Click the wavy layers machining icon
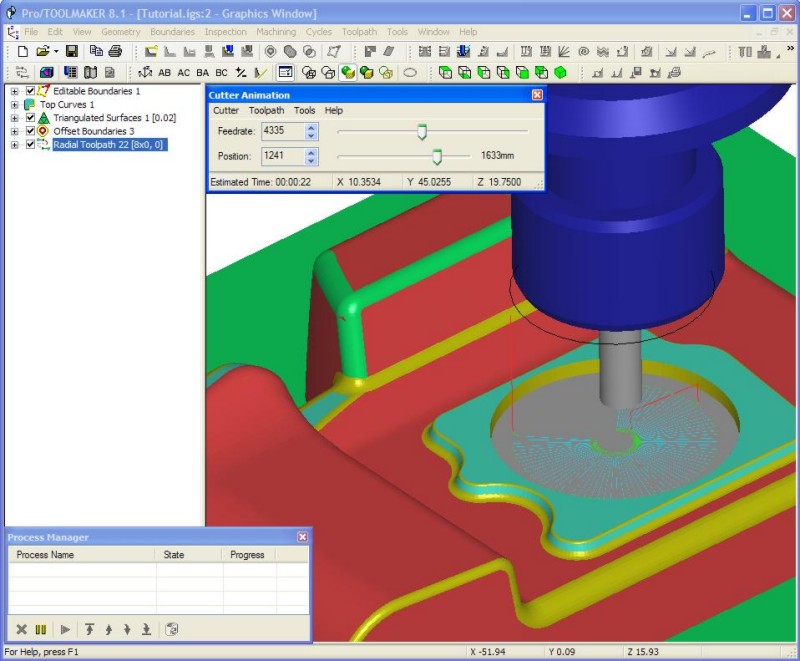The height and width of the screenshot is (661, 800). tap(603, 52)
